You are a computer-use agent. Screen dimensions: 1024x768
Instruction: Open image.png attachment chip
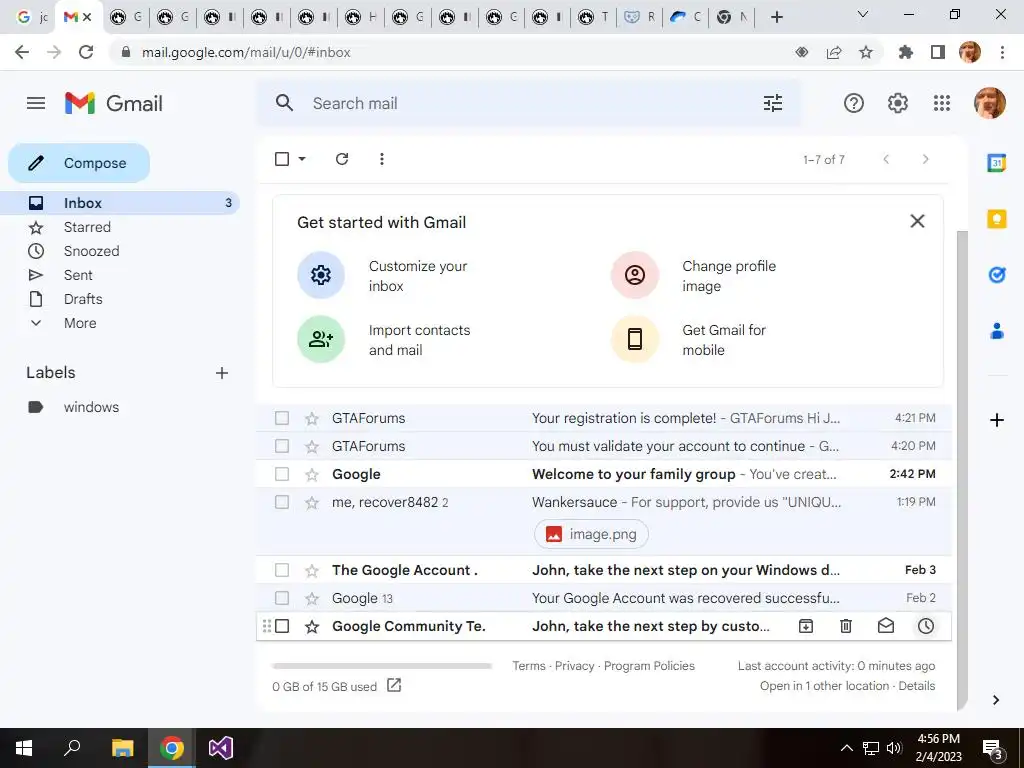(x=591, y=534)
